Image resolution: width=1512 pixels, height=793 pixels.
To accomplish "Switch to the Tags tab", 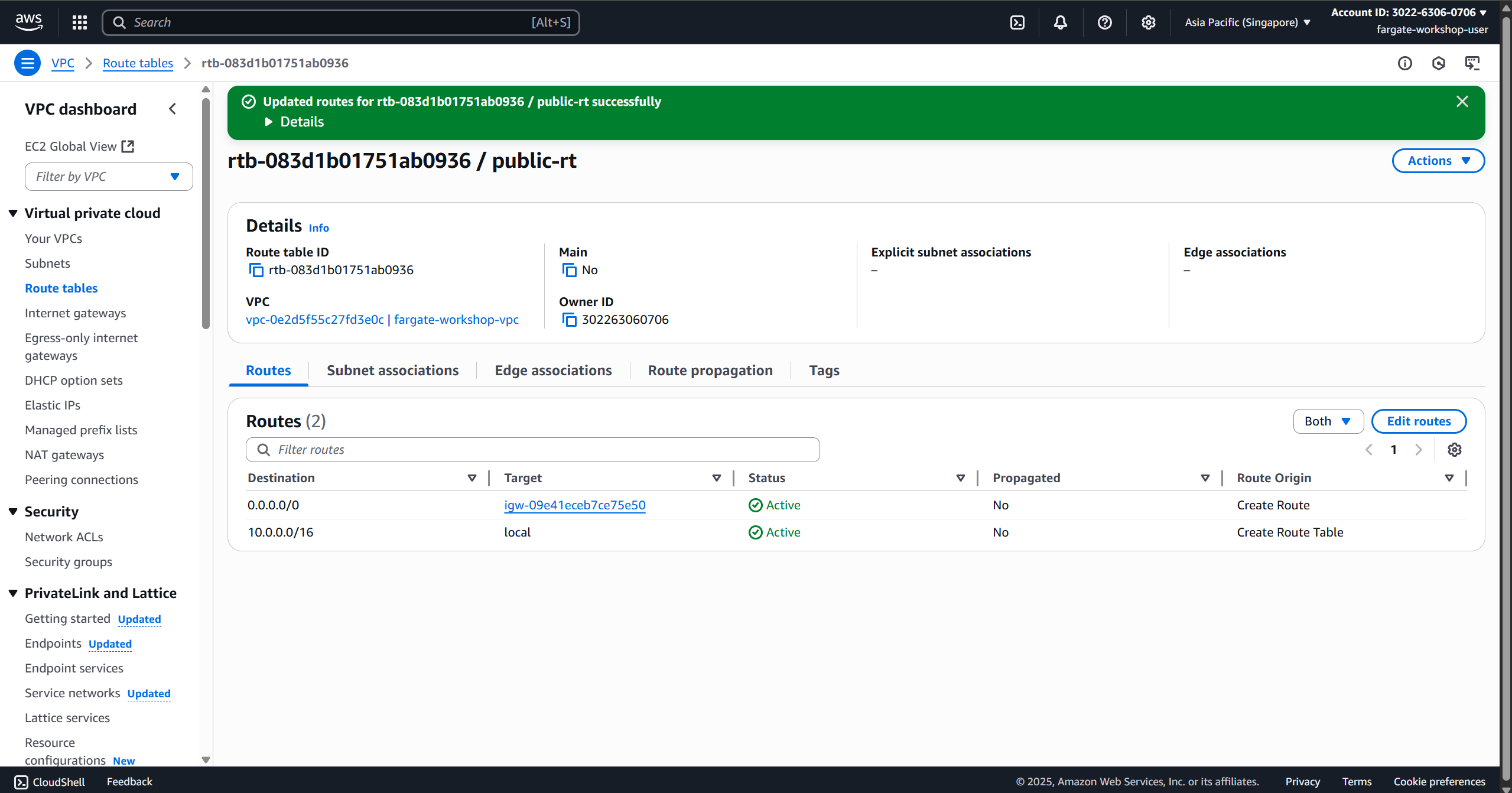I will (x=824, y=370).
